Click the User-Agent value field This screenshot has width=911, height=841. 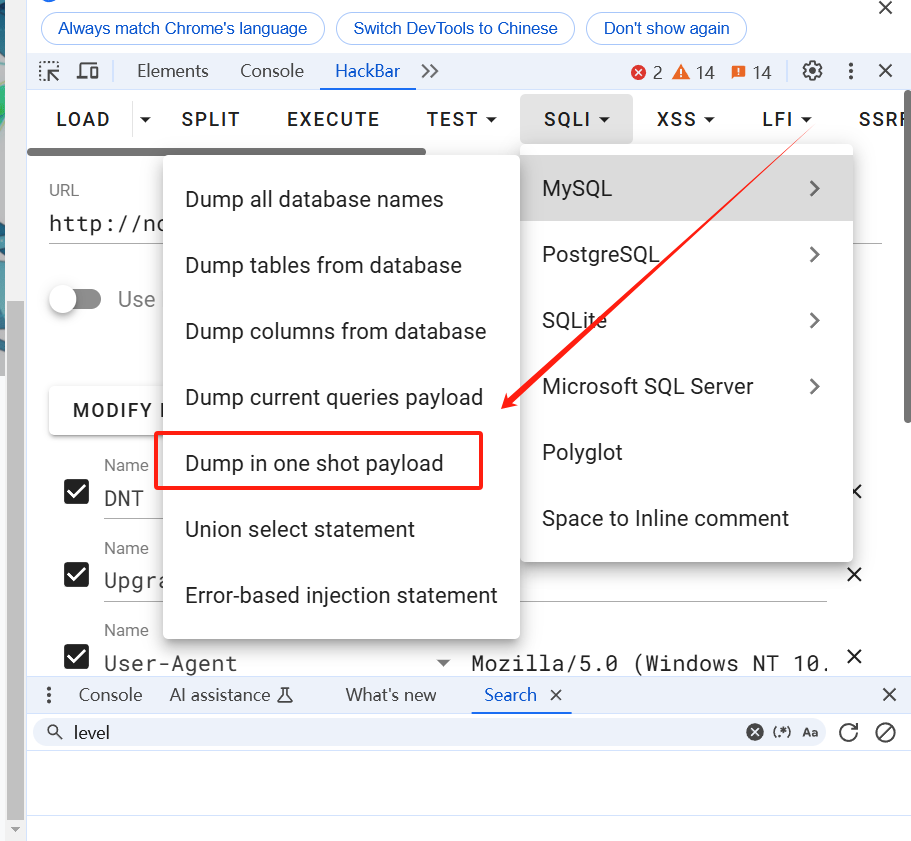(649, 663)
